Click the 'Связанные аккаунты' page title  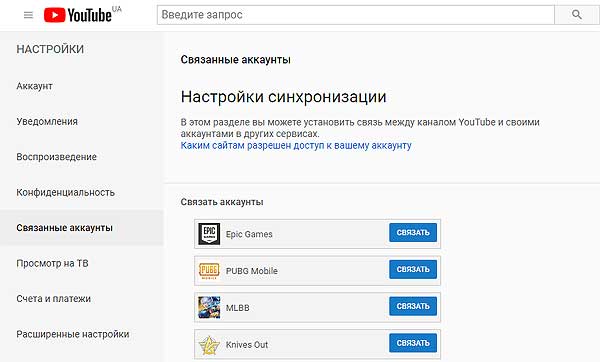[236, 60]
